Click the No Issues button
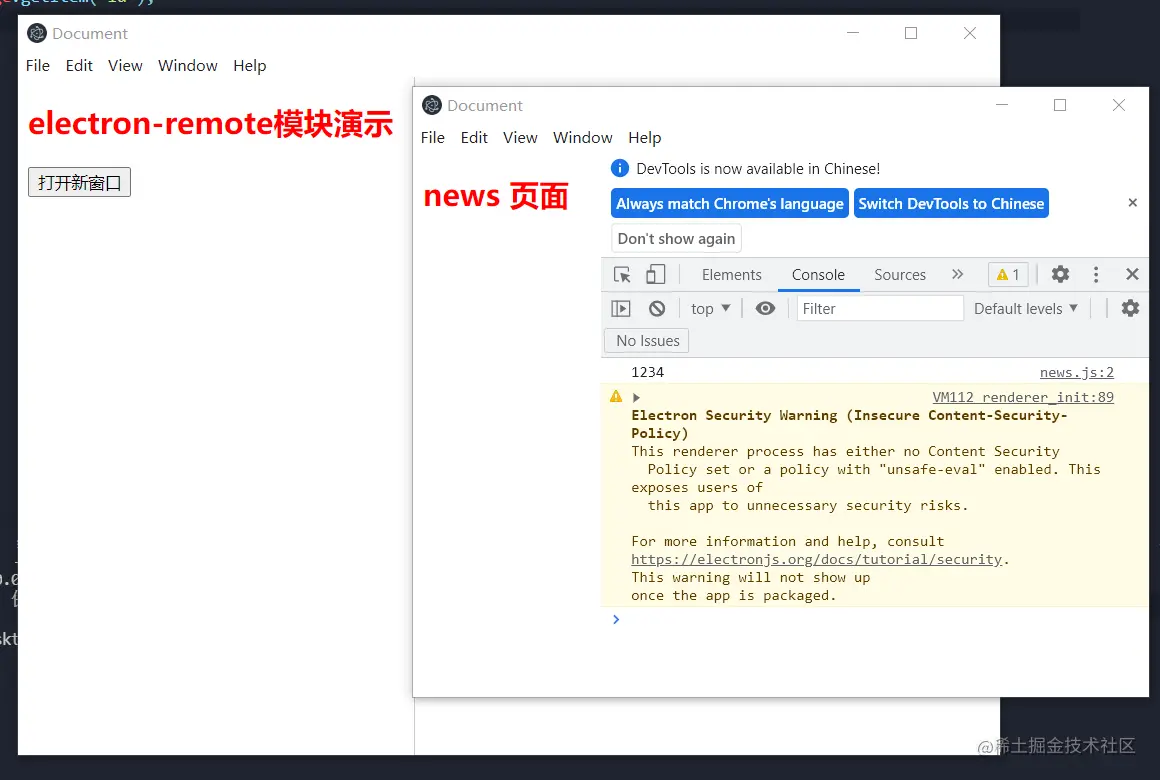 pos(647,341)
